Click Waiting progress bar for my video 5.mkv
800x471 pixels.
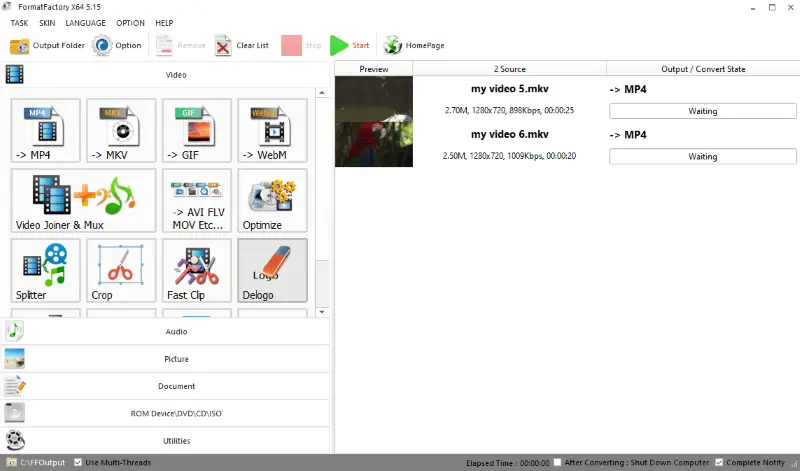point(703,111)
